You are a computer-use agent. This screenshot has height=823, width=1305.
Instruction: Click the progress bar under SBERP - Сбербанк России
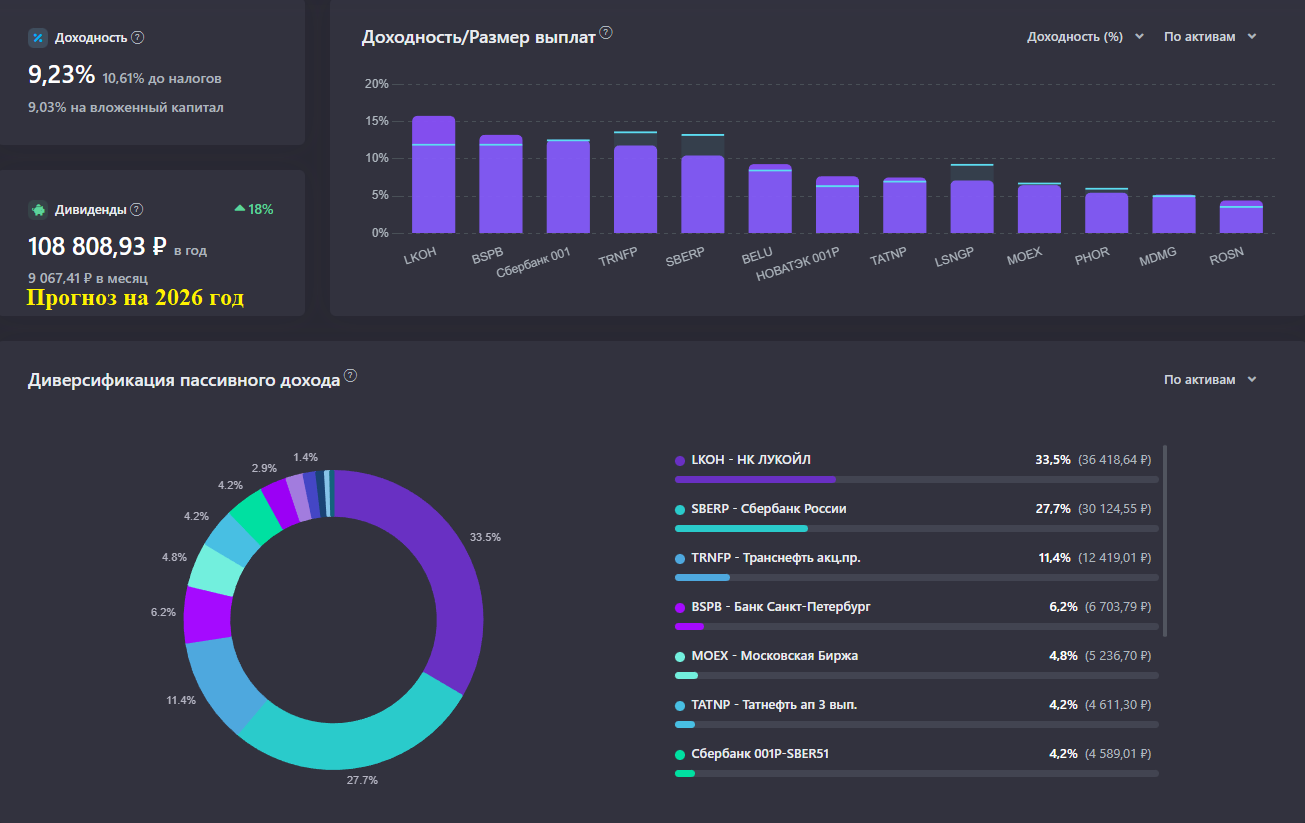tap(917, 528)
